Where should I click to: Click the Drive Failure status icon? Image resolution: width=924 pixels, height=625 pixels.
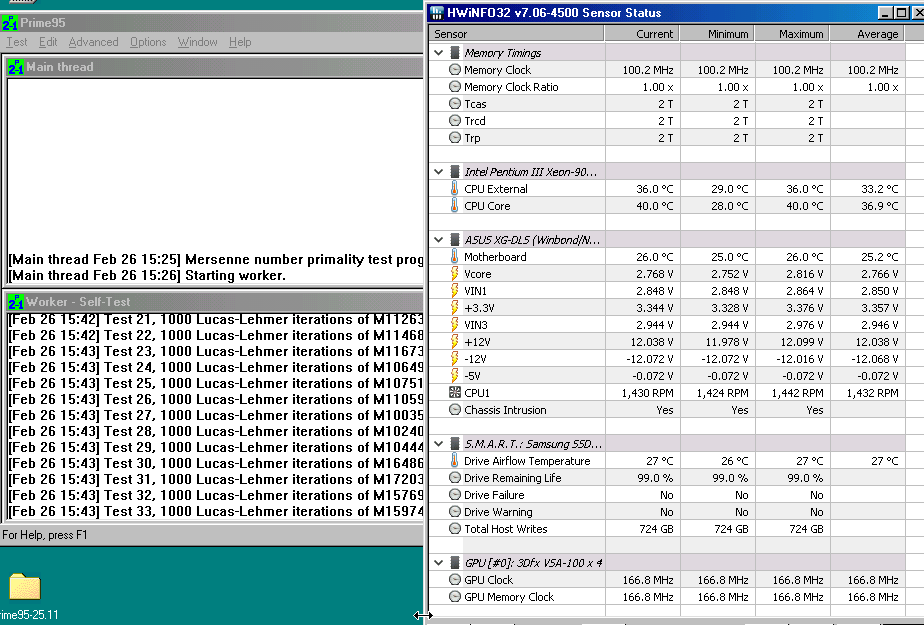pyautogui.click(x=454, y=495)
